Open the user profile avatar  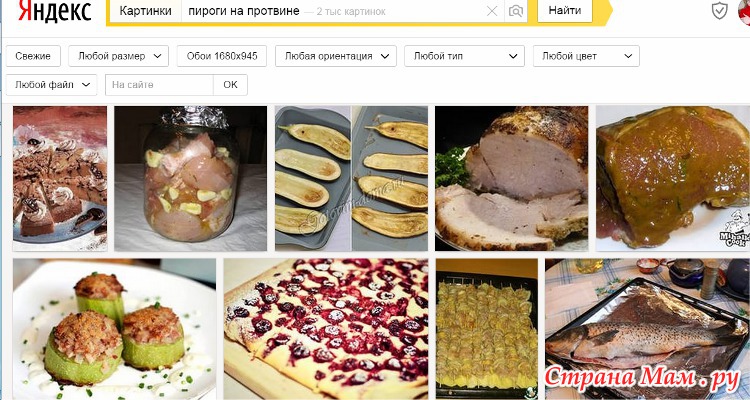(x=744, y=11)
